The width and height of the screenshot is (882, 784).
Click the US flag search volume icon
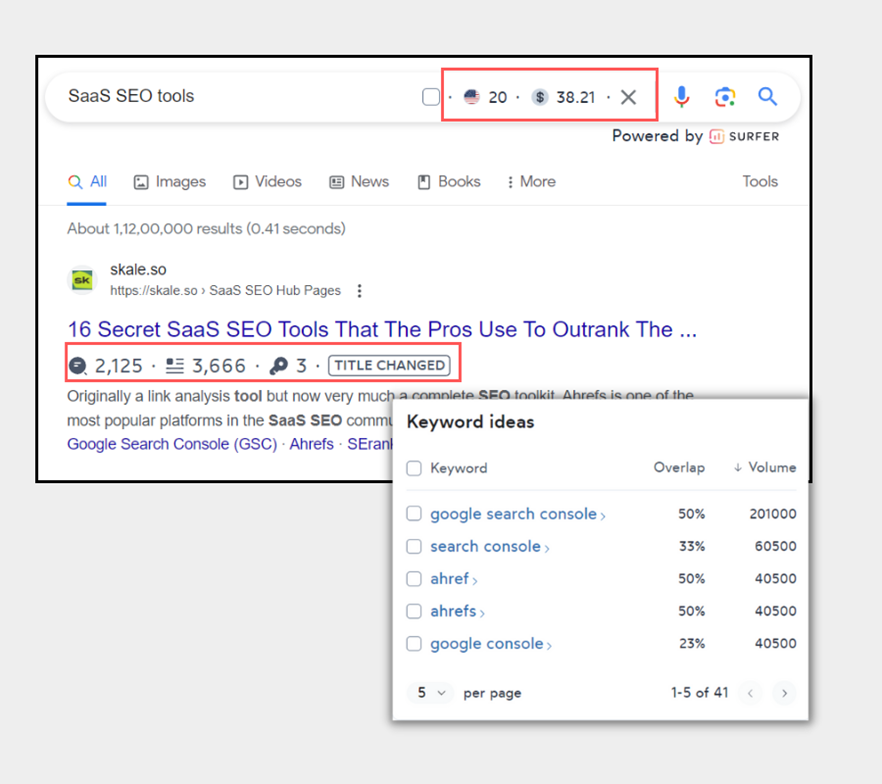tap(472, 97)
